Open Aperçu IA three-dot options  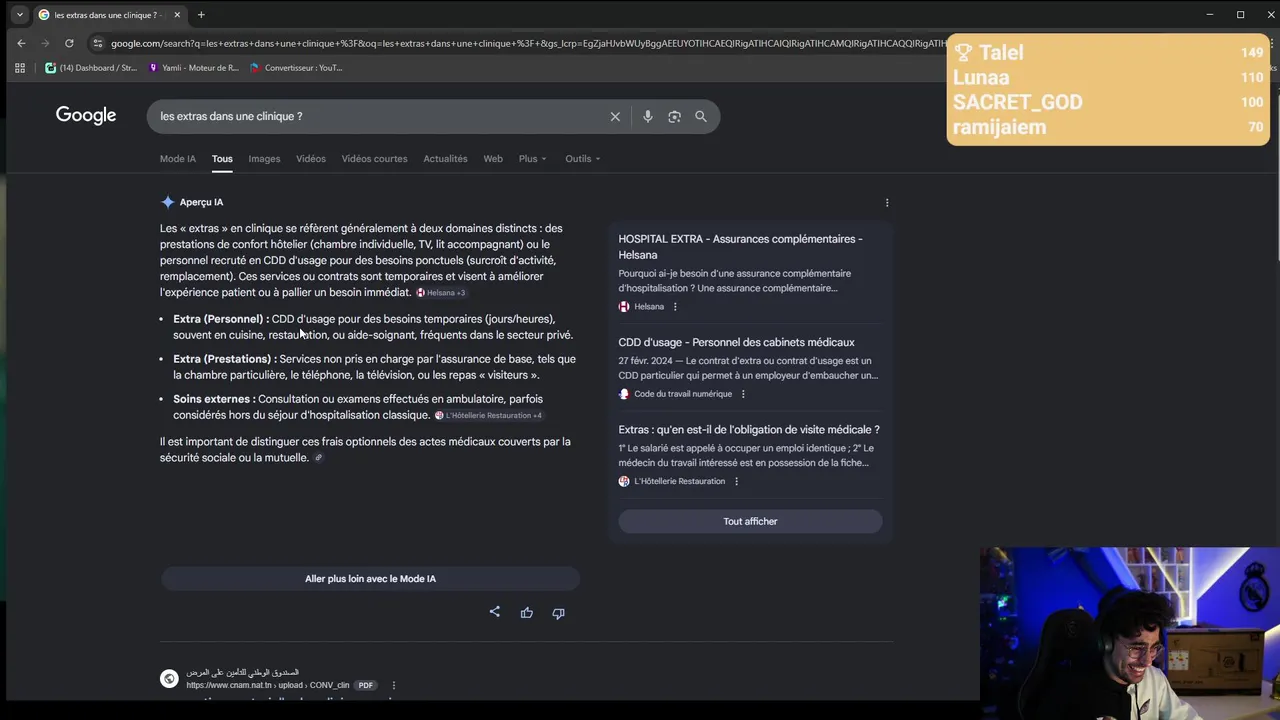[x=887, y=203]
